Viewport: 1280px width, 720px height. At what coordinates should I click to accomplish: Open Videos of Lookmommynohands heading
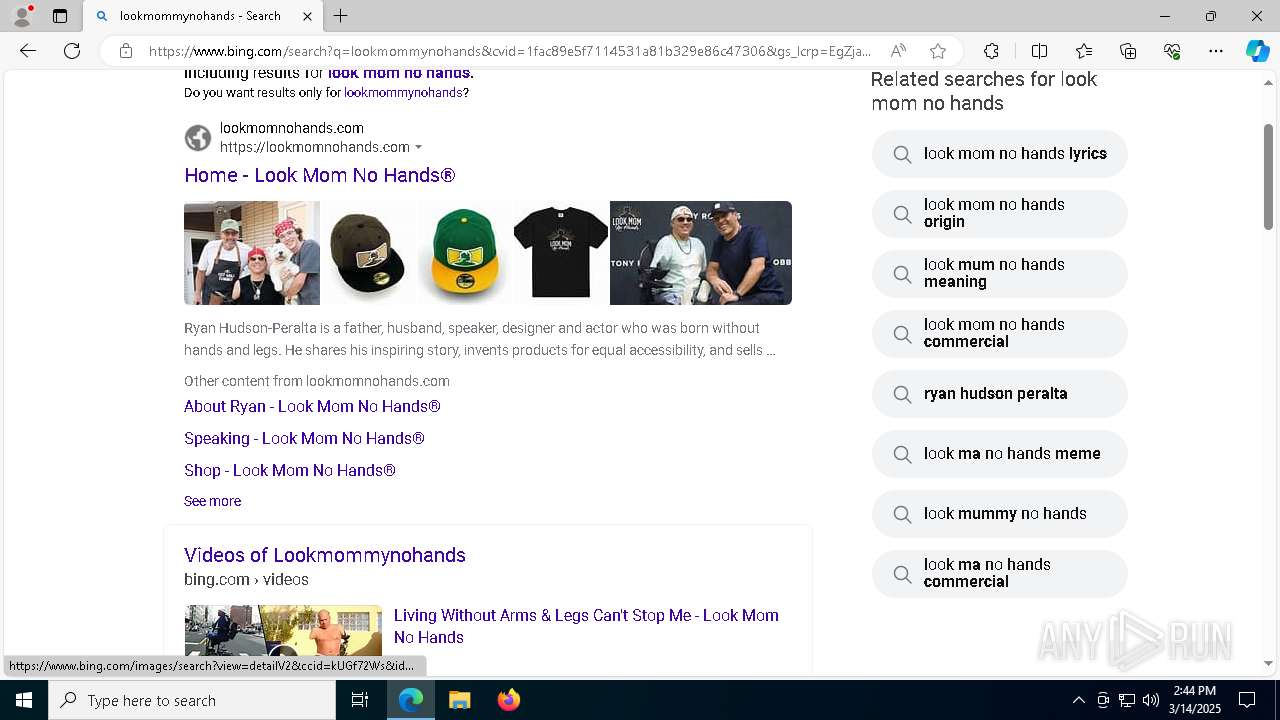[325, 555]
